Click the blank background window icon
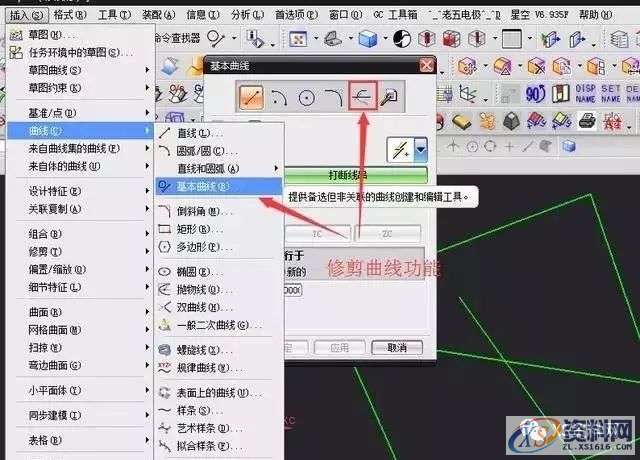This screenshot has height=460, width=640. pos(512,39)
